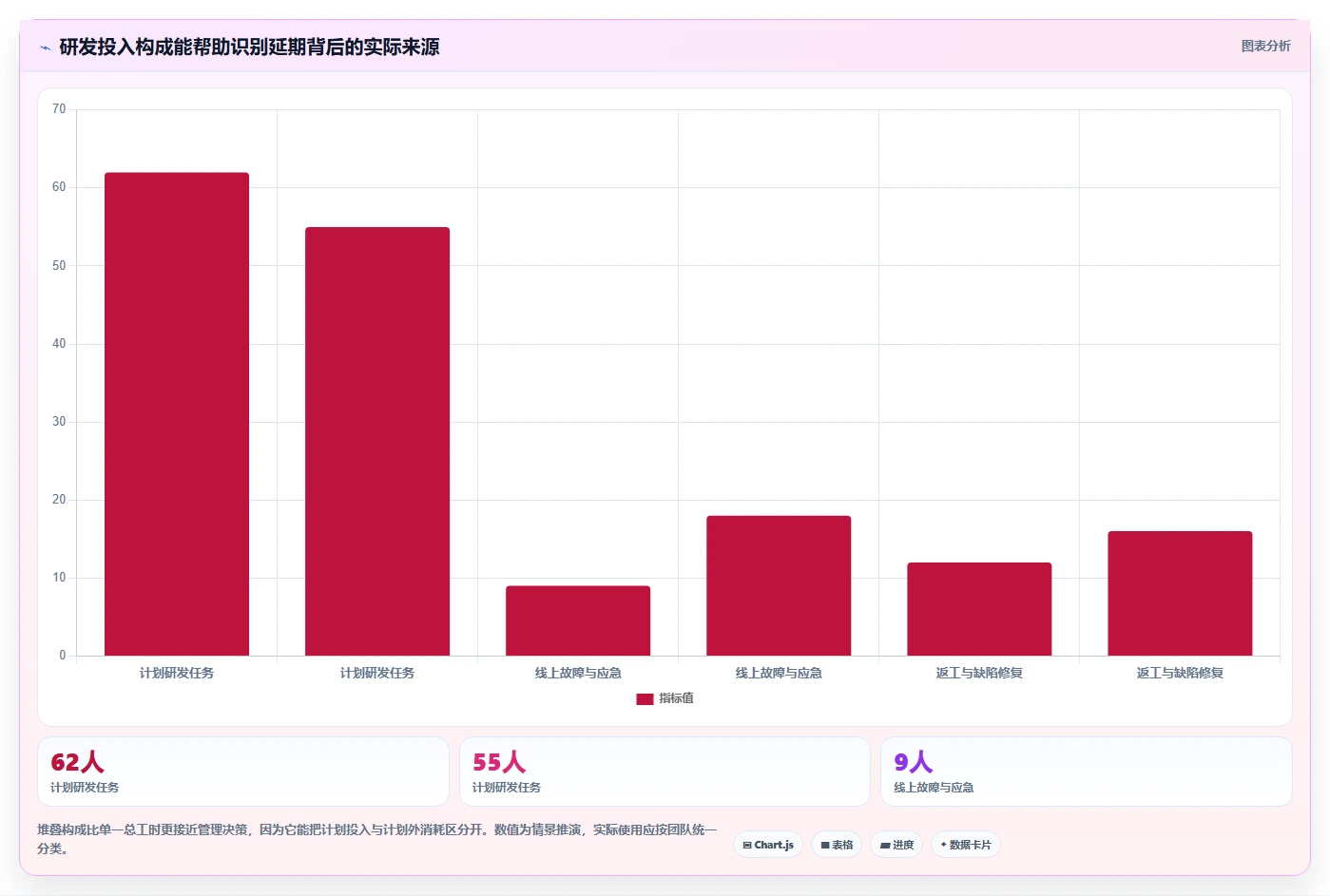Toggle the 指标值 legend label

[x=677, y=698]
